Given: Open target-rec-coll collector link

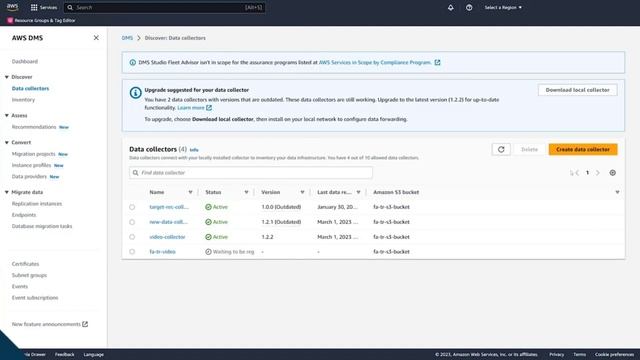Looking at the screenshot, I should pos(169,207).
